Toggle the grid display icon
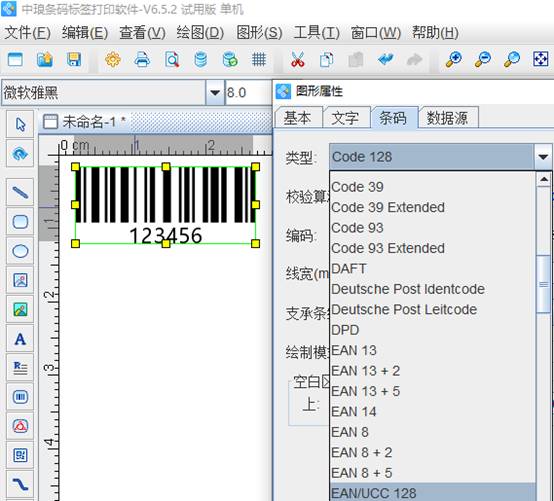554x501 pixels. point(259,59)
